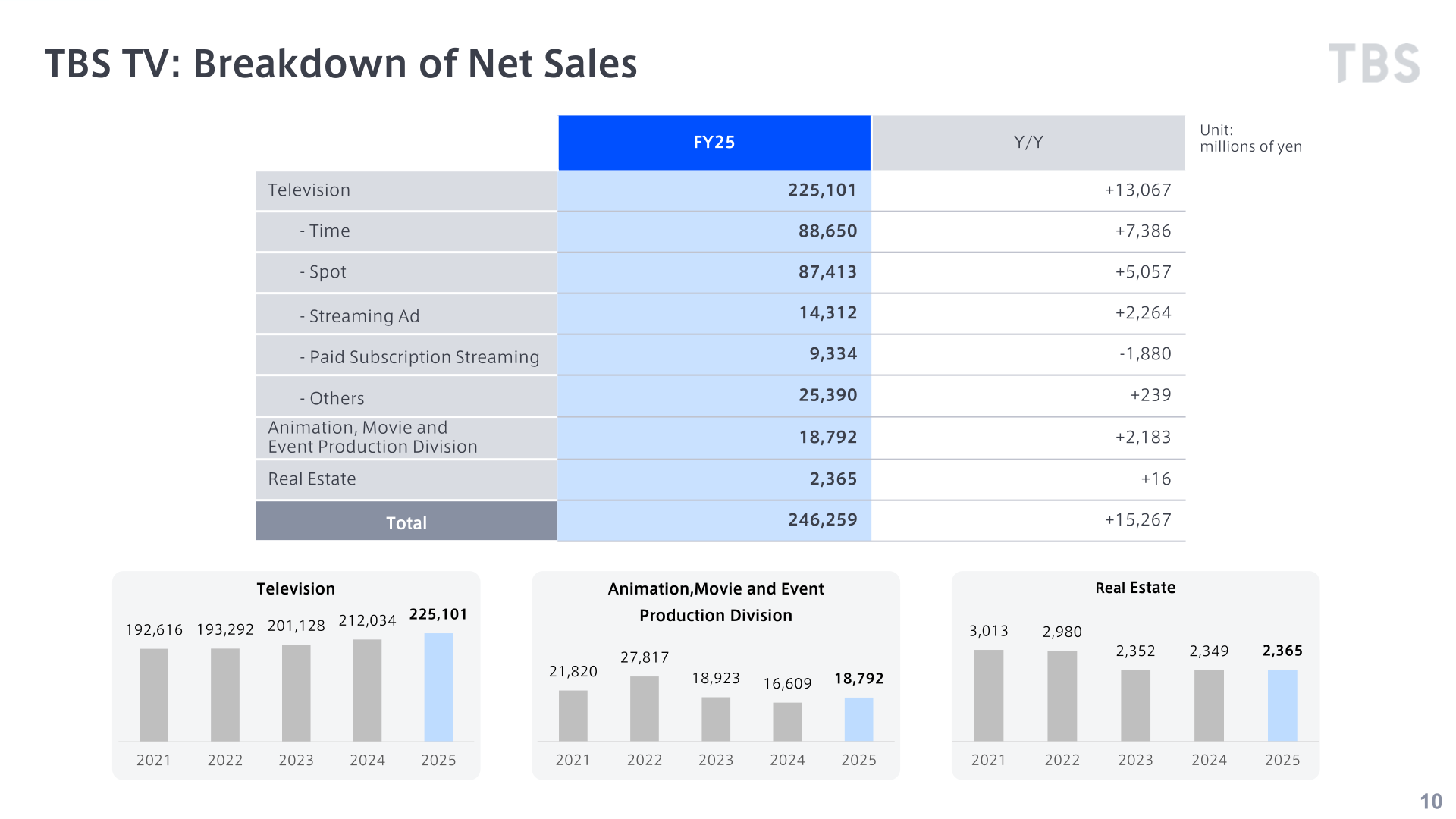The height and width of the screenshot is (819, 1456).
Task: Click the Y/Y value +15,267
Action: (1137, 520)
